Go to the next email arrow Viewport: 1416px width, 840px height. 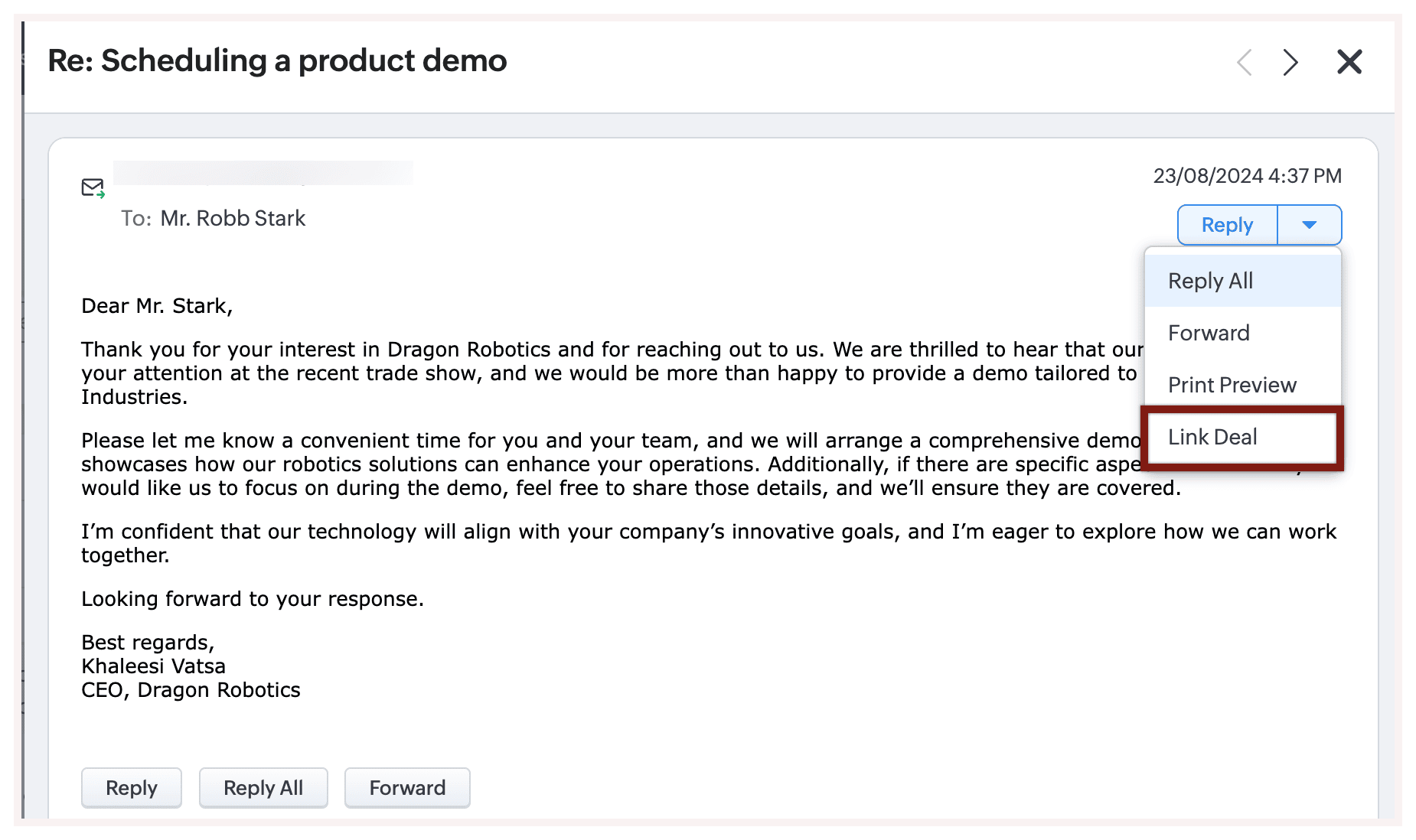point(1290,62)
